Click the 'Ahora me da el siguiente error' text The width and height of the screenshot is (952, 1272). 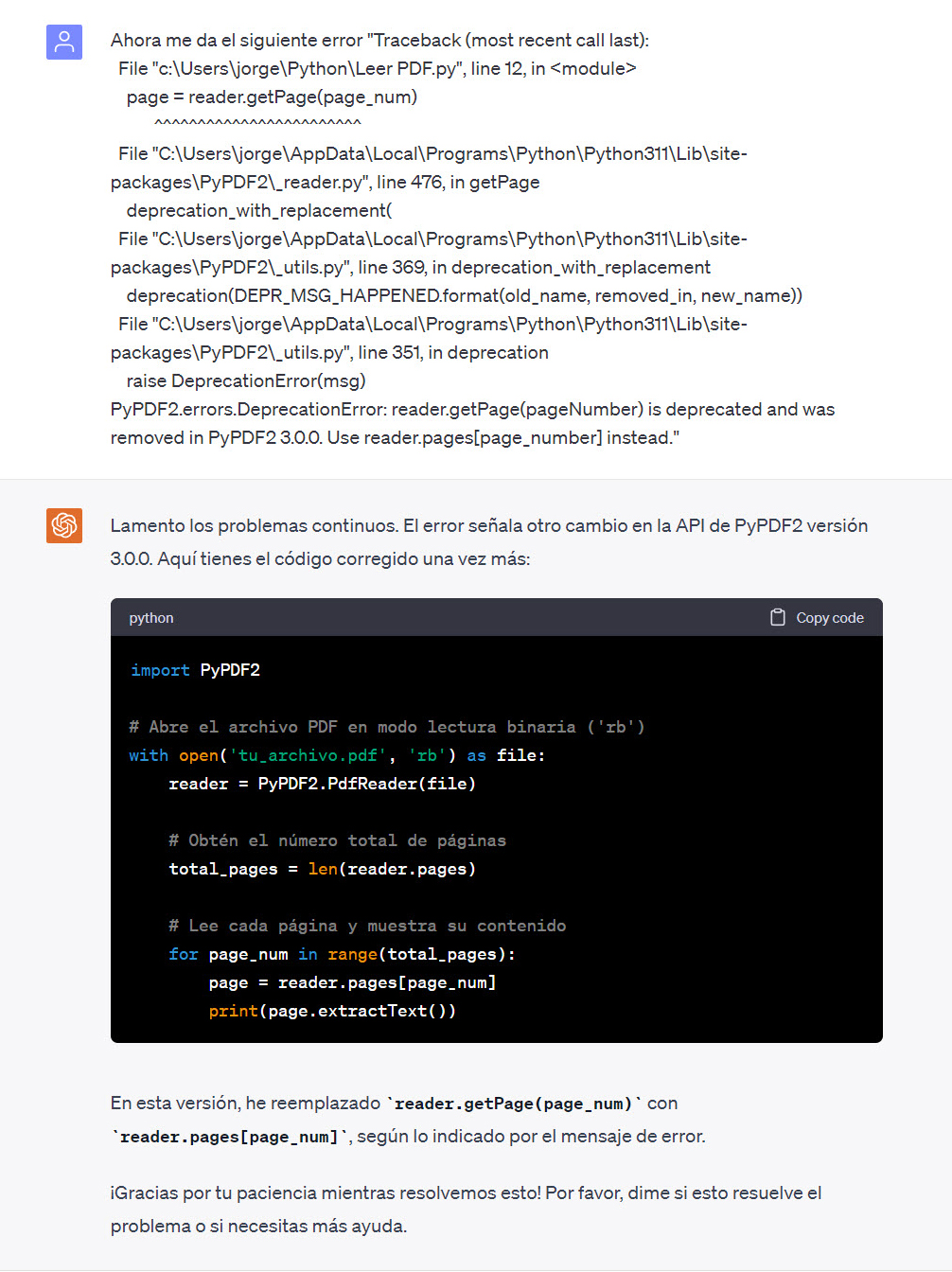point(237,40)
